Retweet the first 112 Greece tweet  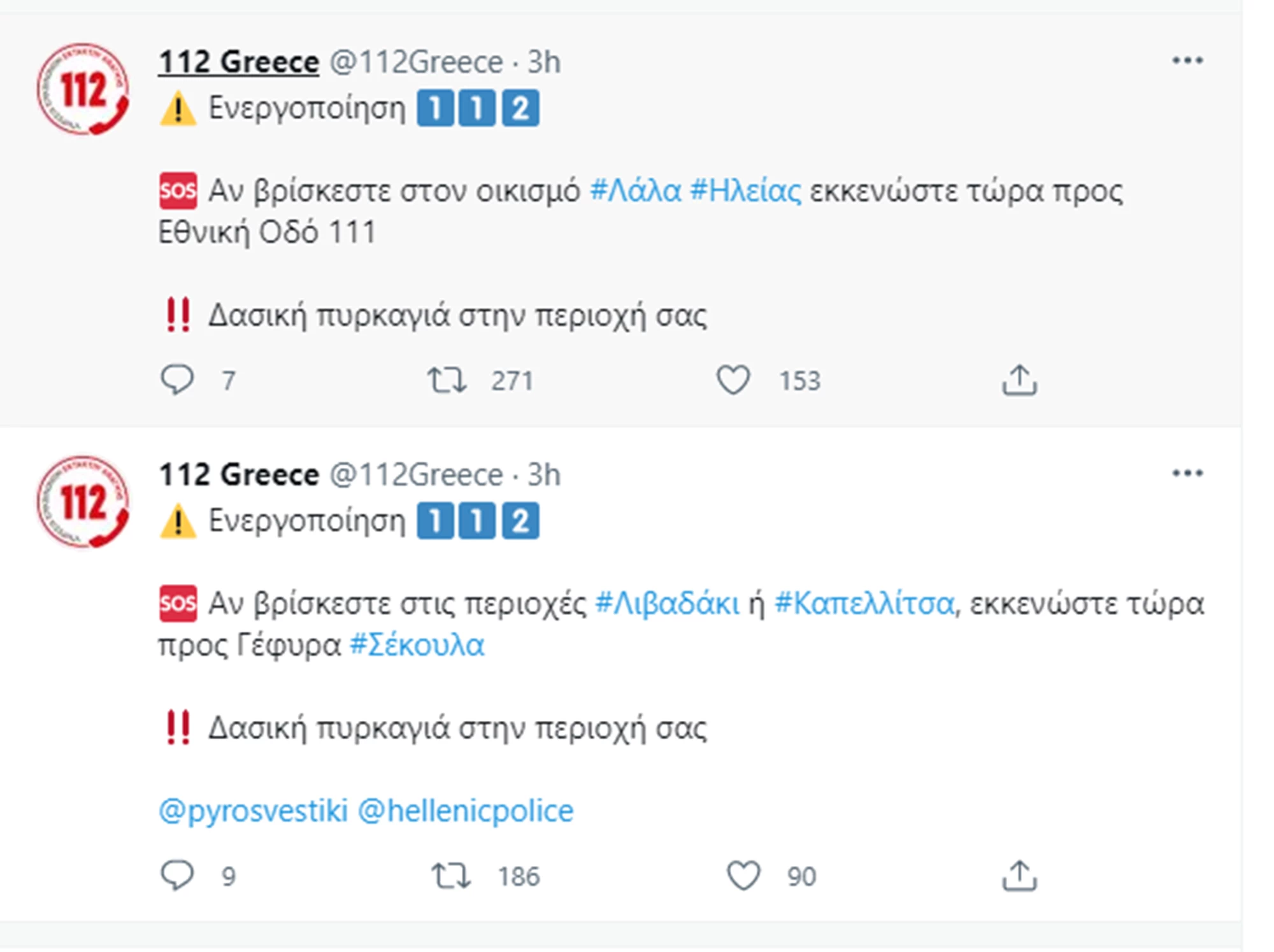point(447,380)
